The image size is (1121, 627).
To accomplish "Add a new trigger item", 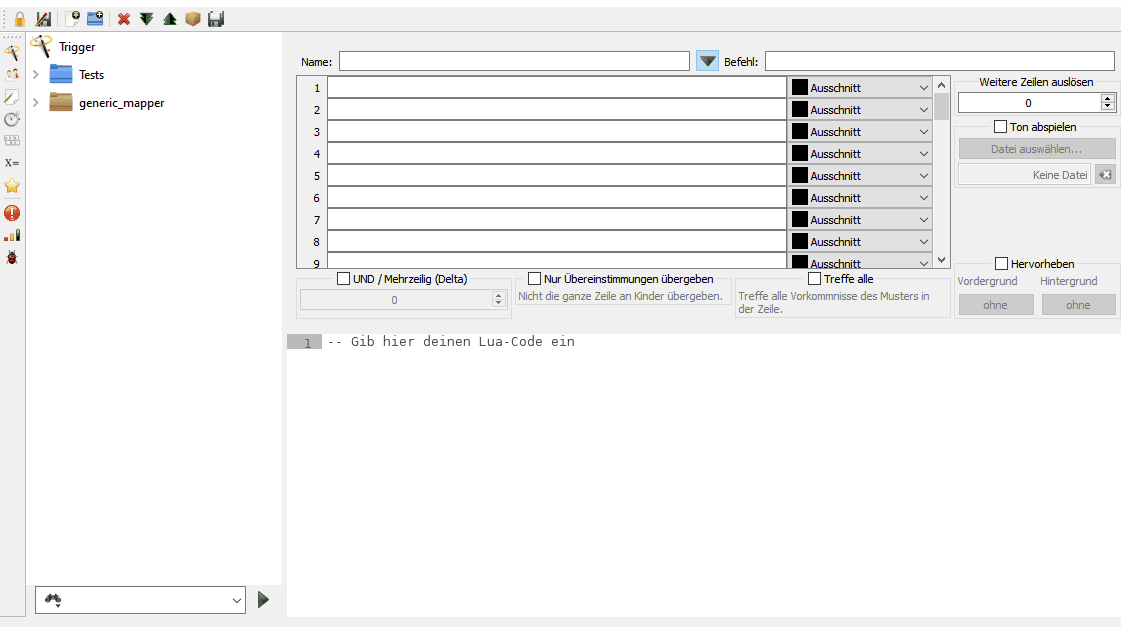I will (72, 19).
